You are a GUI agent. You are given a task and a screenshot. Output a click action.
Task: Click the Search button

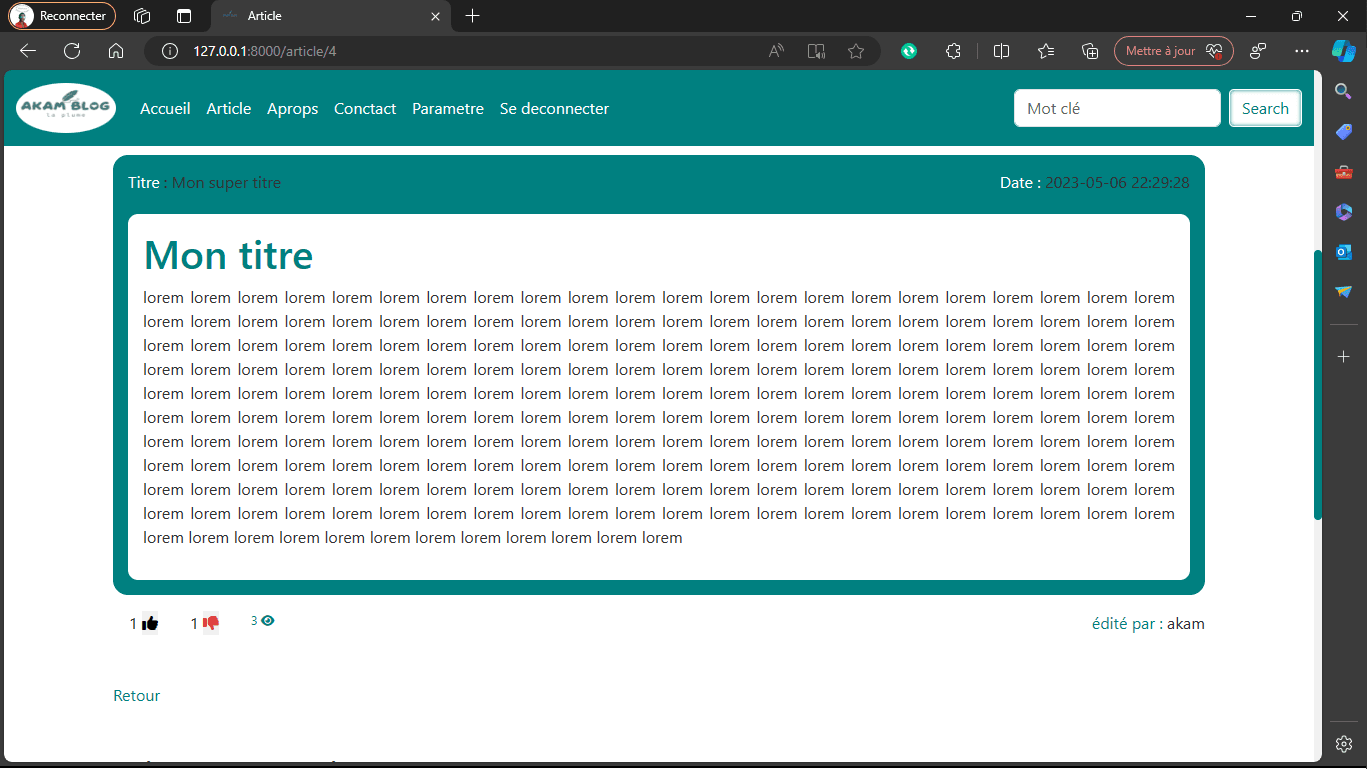point(1265,109)
